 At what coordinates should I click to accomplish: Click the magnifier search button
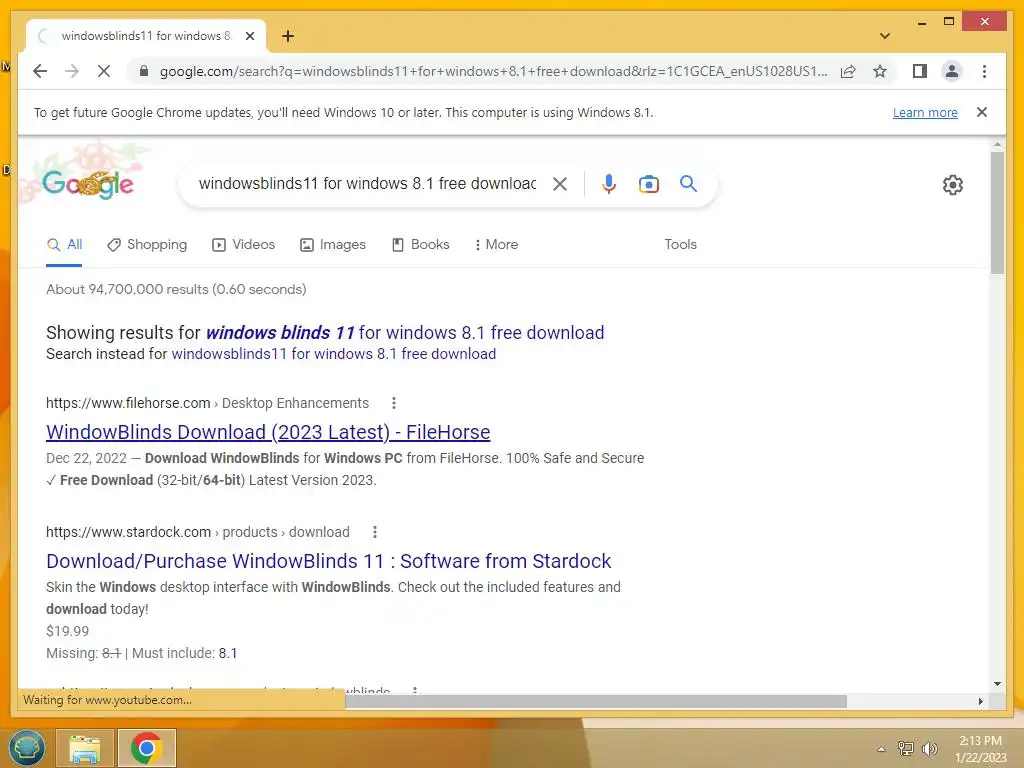[x=688, y=184]
